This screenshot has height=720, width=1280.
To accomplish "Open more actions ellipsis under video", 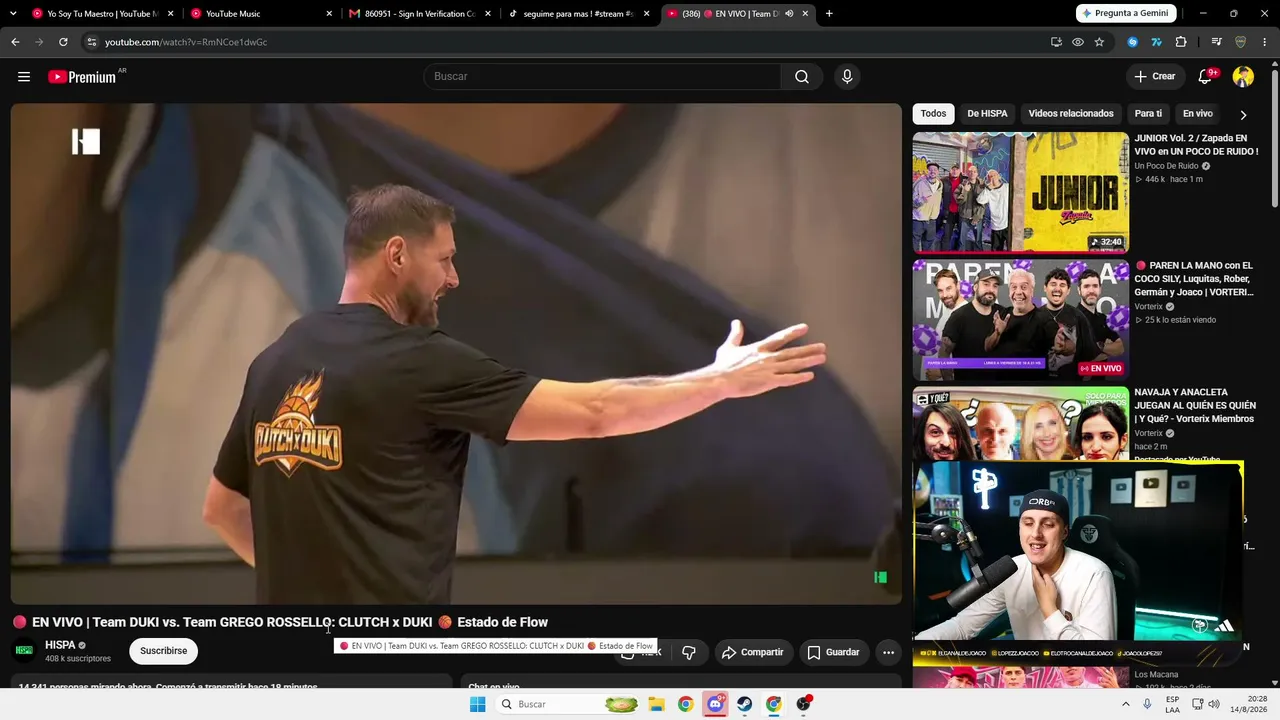I will 888,652.
